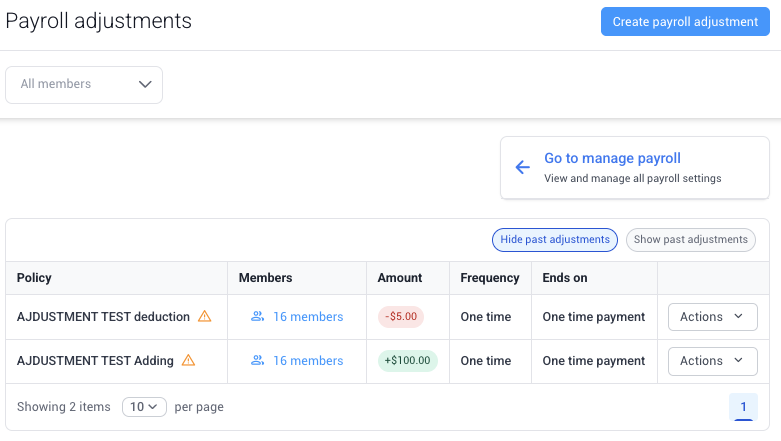The width and height of the screenshot is (781, 441).
Task: Click View and manage all payroll settings text
Action: [x=633, y=178]
